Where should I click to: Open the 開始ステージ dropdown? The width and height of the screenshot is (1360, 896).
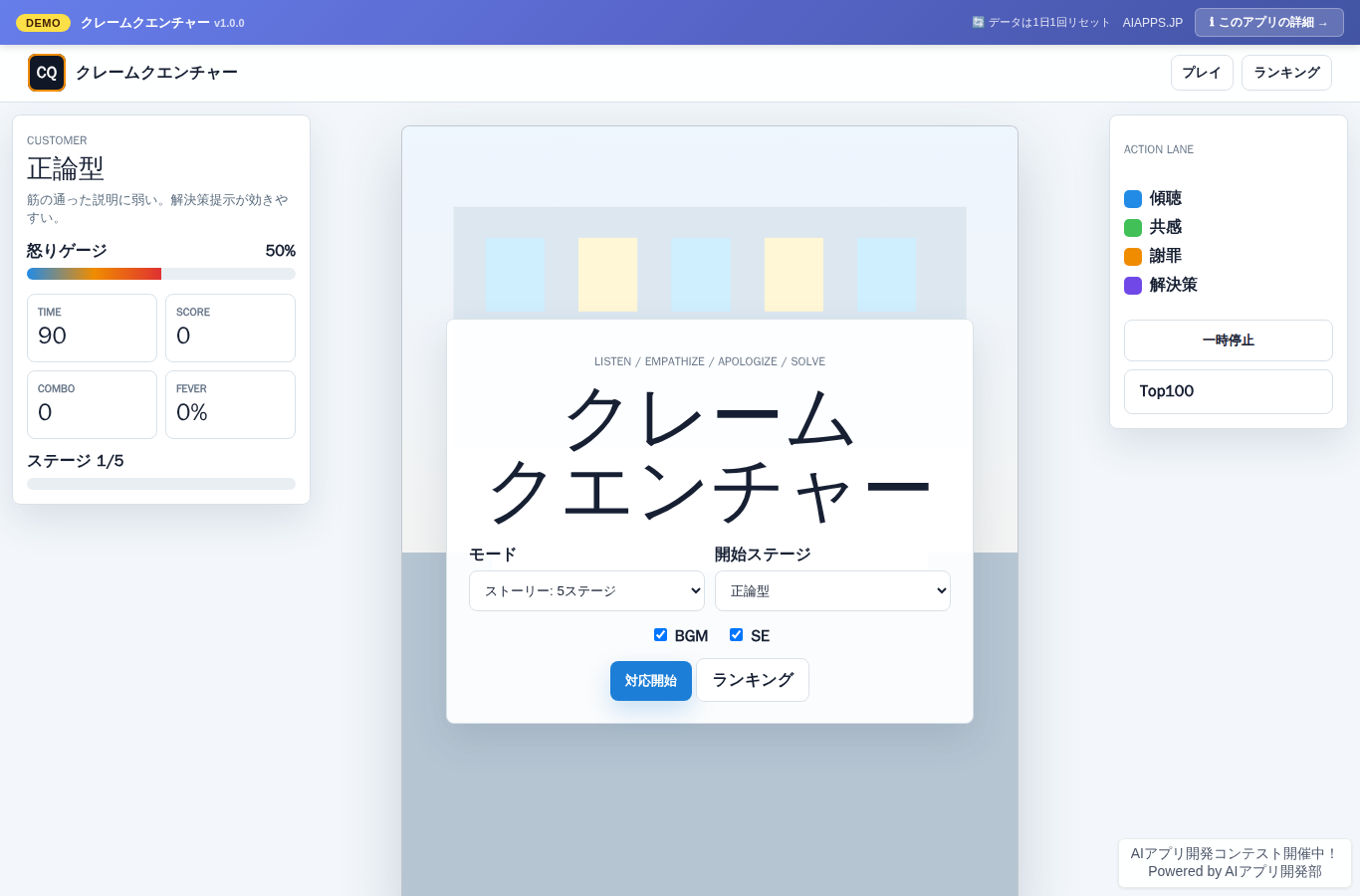coord(832,590)
